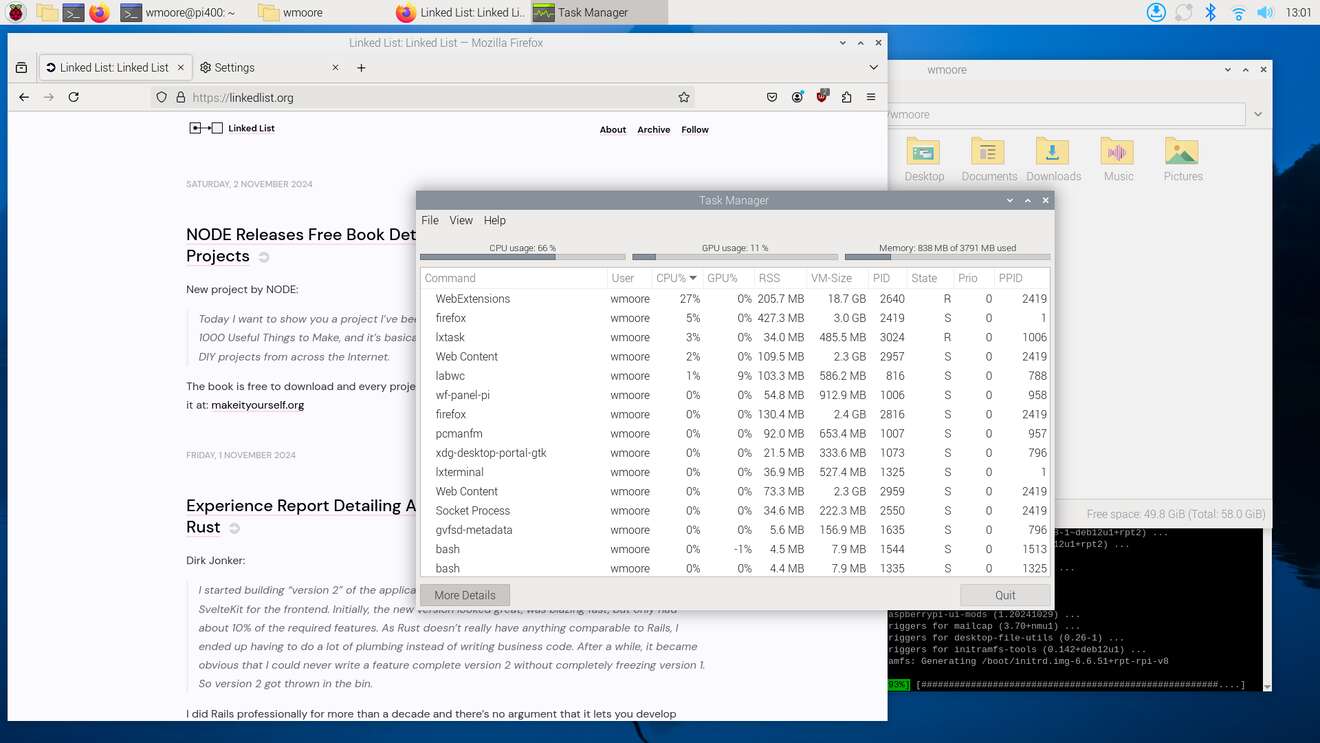Image resolution: width=1320 pixels, height=743 pixels.
Task: Click the padlock site security icon
Action: coord(180,98)
